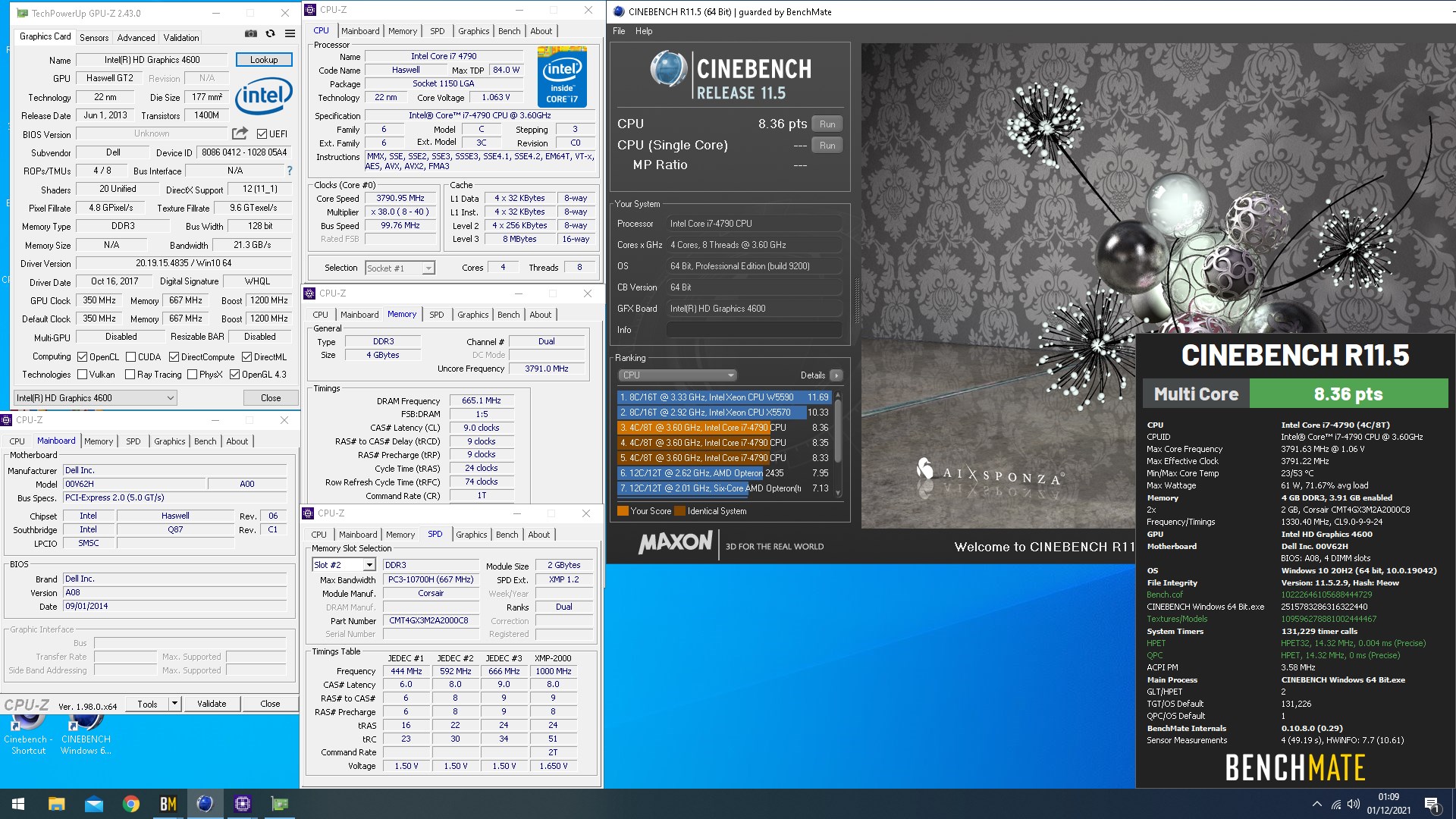Open the Slot #2 memory slot dropdown
1456x819 pixels.
344,565
